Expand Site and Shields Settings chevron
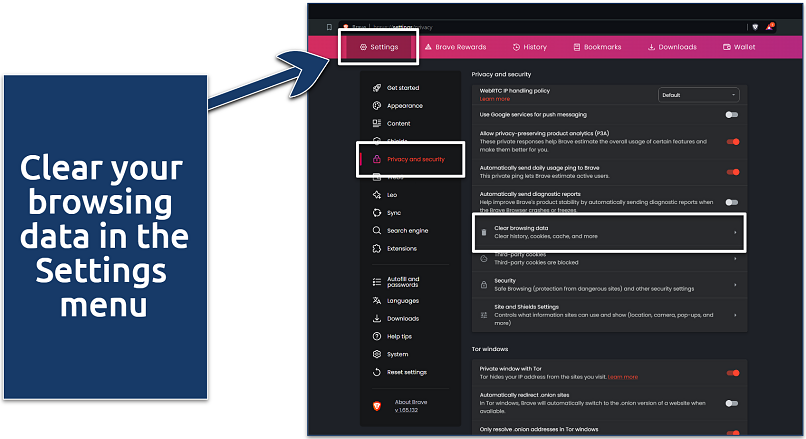This screenshot has width=806, height=439. pyautogui.click(x=735, y=315)
